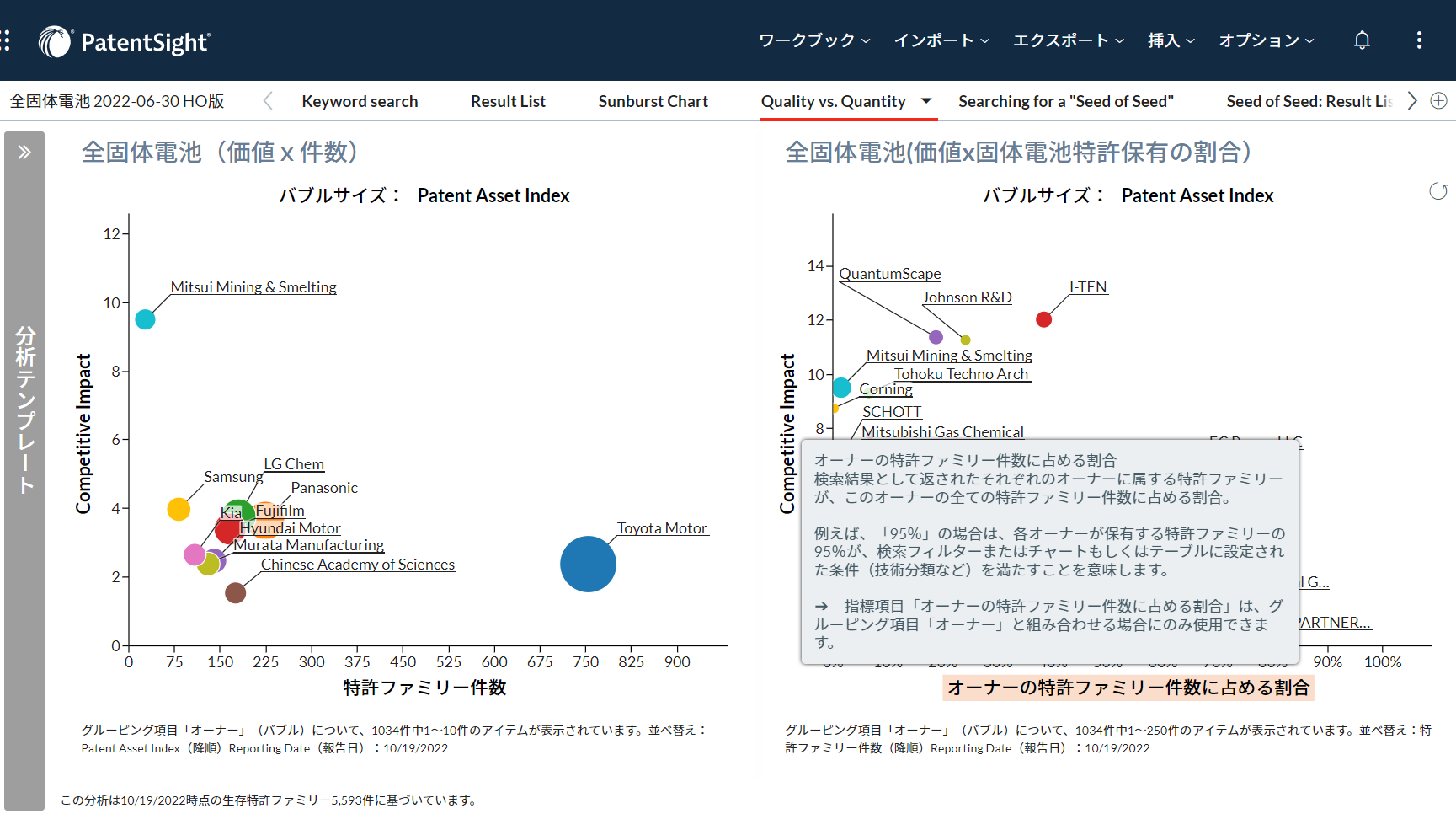Open the Keyword search tab
This screenshot has height=819, width=1456.
(360, 101)
